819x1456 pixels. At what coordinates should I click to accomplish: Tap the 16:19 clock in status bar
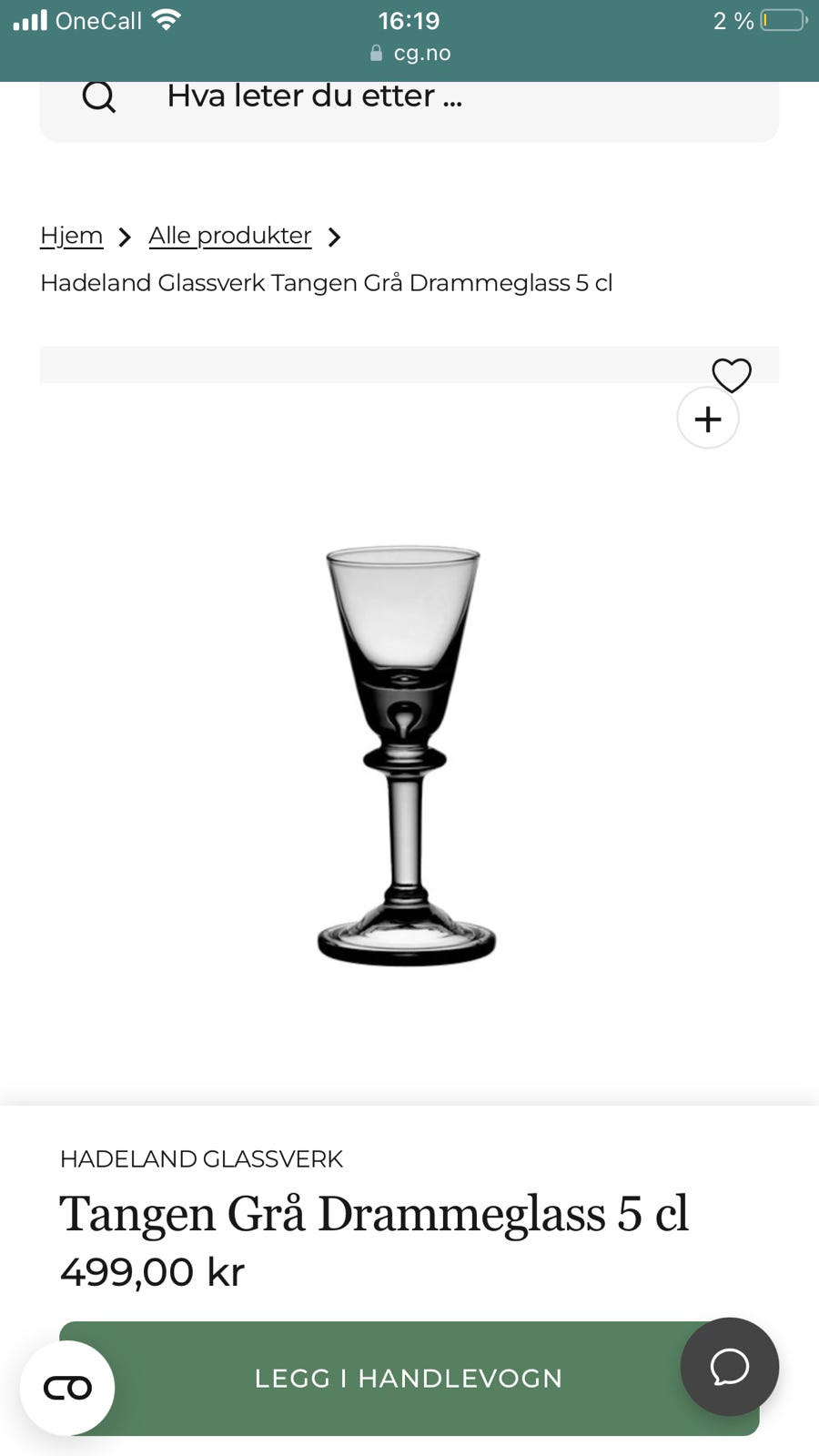click(x=409, y=21)
